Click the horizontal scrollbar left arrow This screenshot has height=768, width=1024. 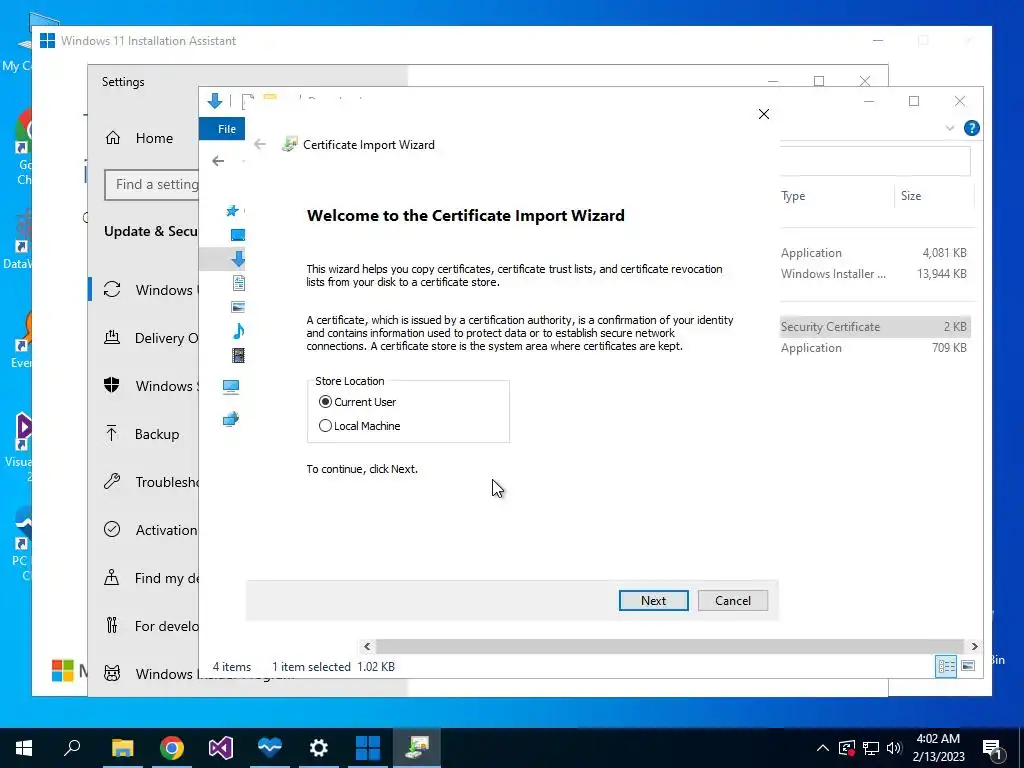pos(367,646)
